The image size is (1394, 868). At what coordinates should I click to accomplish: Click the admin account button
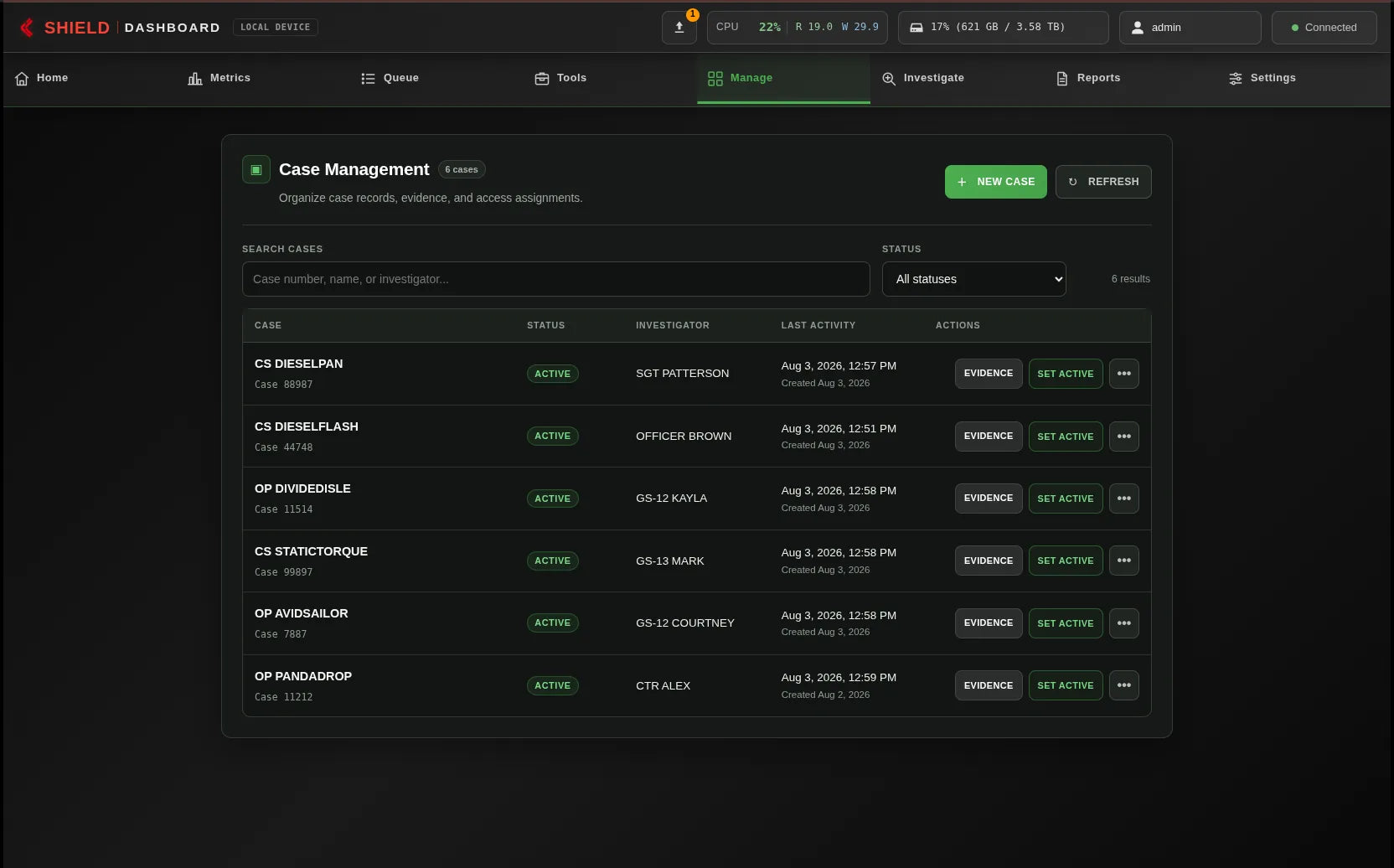pyautogui.click(x=1190, y=28)
